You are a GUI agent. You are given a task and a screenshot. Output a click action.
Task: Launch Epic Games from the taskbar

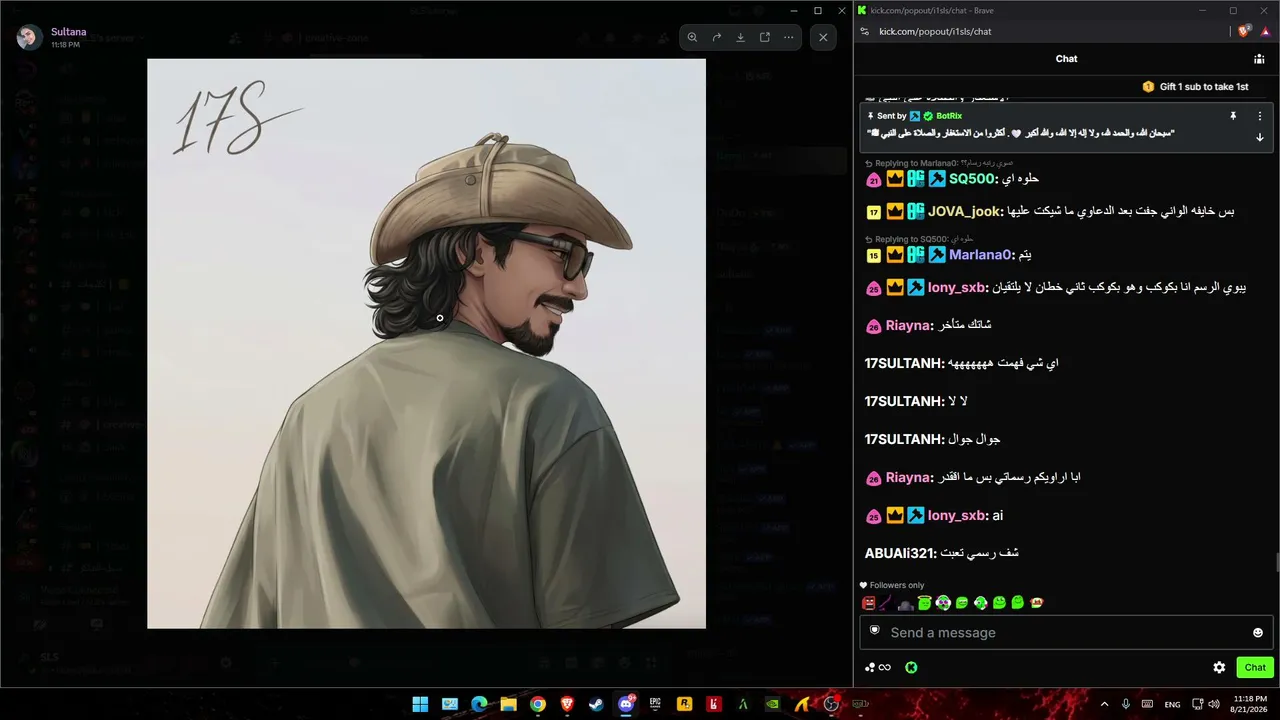656,704
